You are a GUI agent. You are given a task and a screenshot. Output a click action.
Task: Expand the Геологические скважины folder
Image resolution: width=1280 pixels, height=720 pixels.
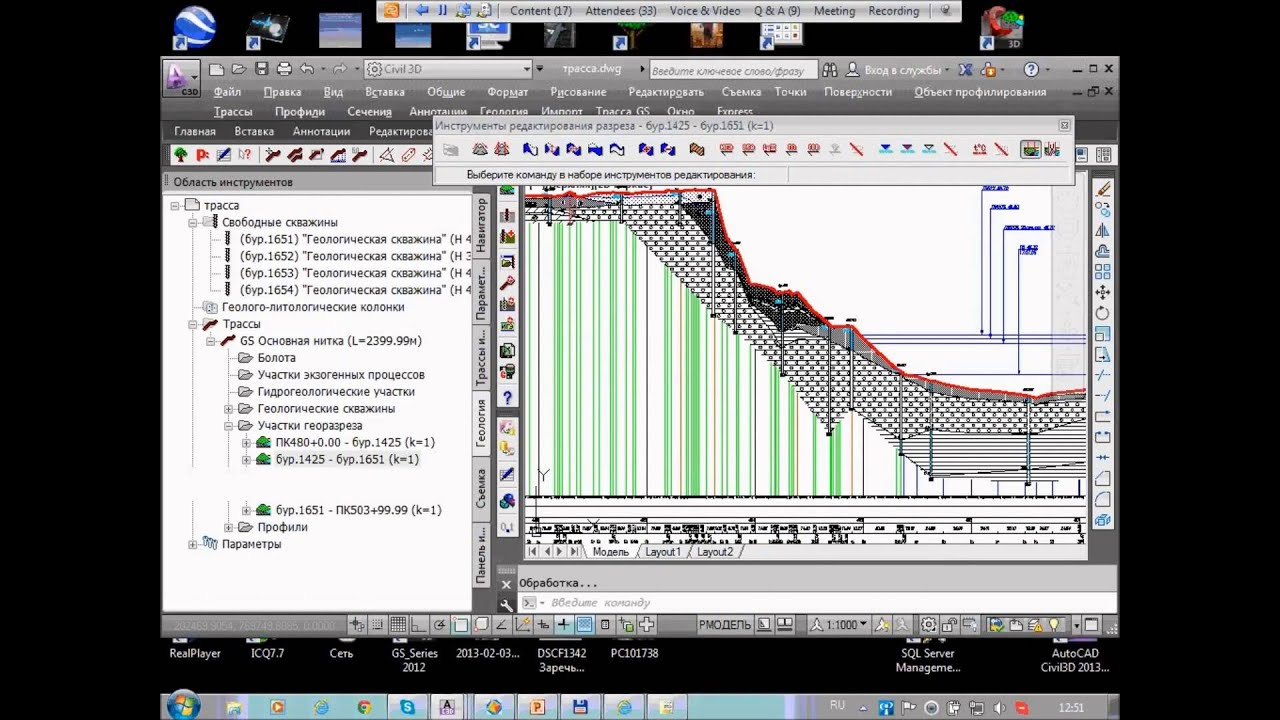tap(229, 409)
